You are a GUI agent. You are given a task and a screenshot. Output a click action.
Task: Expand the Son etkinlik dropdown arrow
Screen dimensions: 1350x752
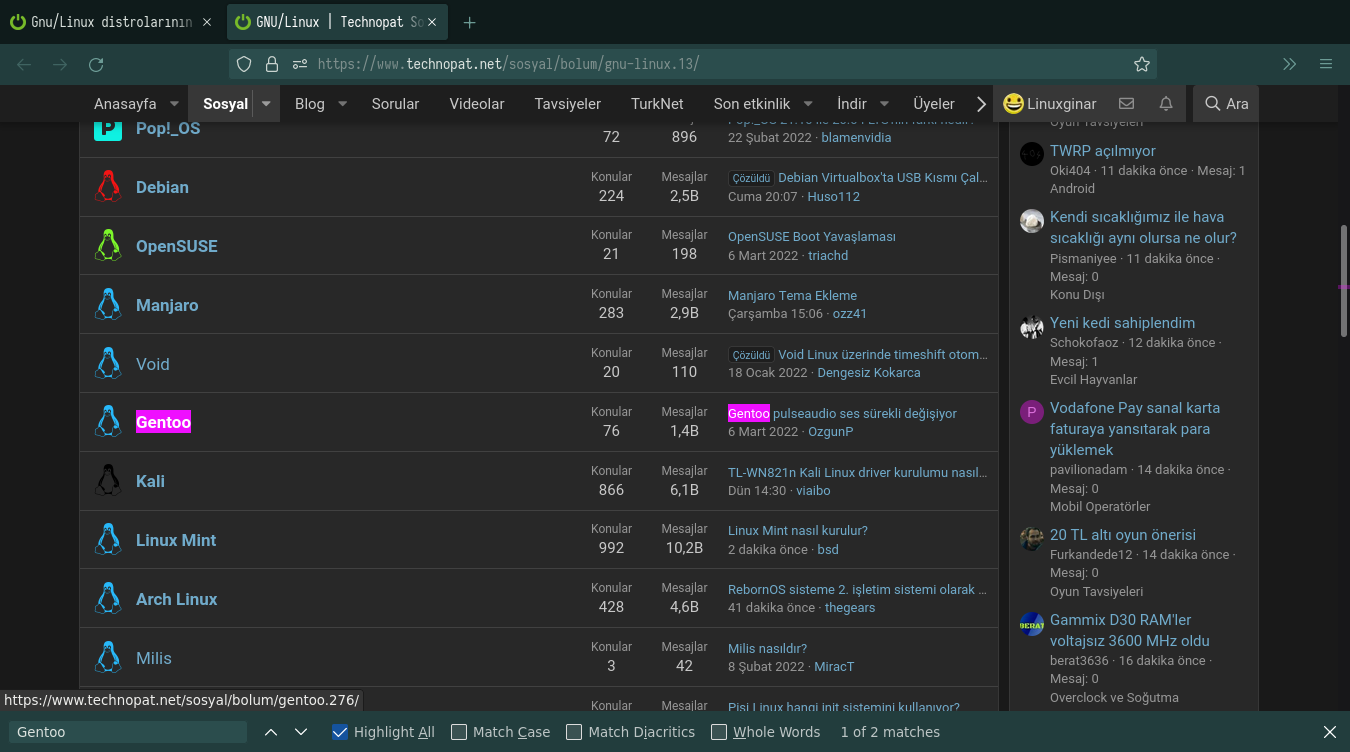click(808, 103)
